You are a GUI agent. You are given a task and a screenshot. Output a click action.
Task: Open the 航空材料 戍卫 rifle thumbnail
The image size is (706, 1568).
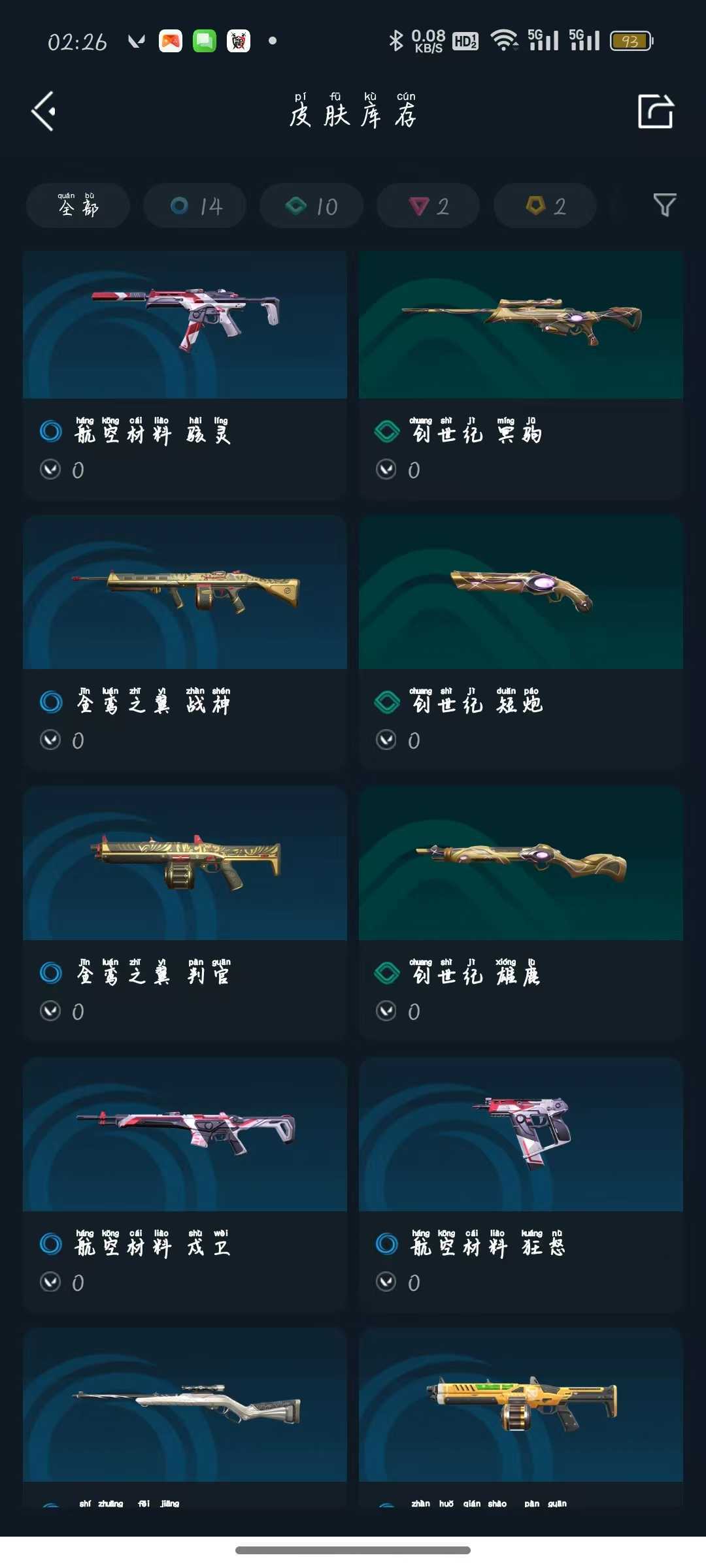pos(185,1134)
